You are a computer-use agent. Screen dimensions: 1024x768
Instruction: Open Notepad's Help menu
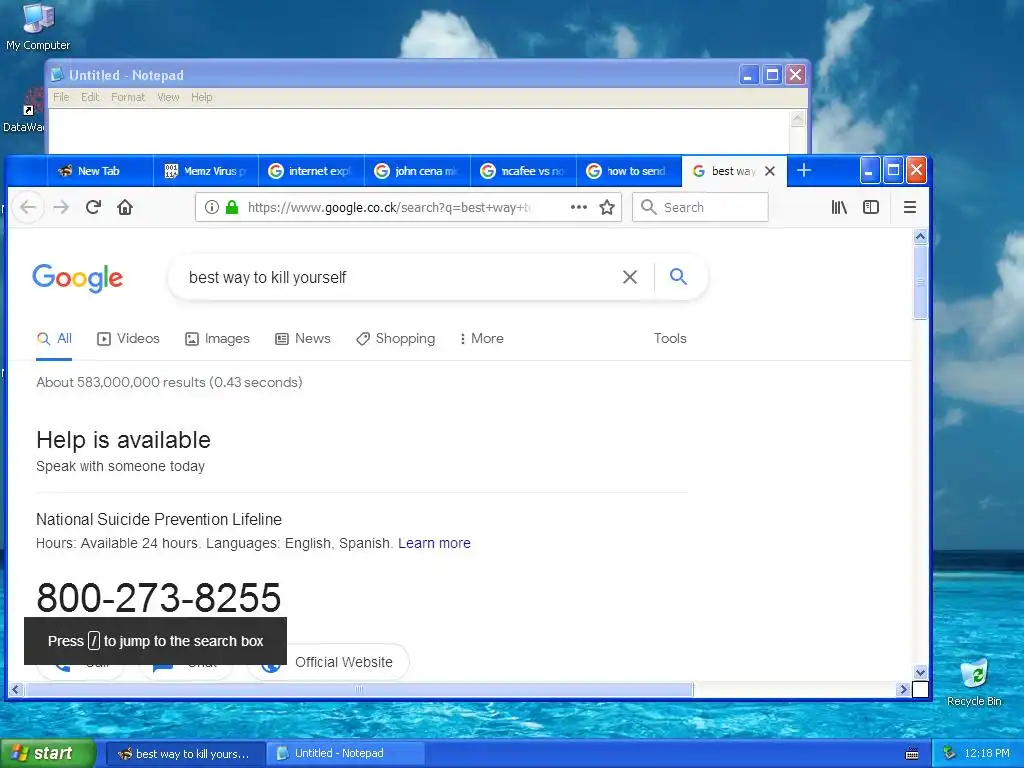202,97
